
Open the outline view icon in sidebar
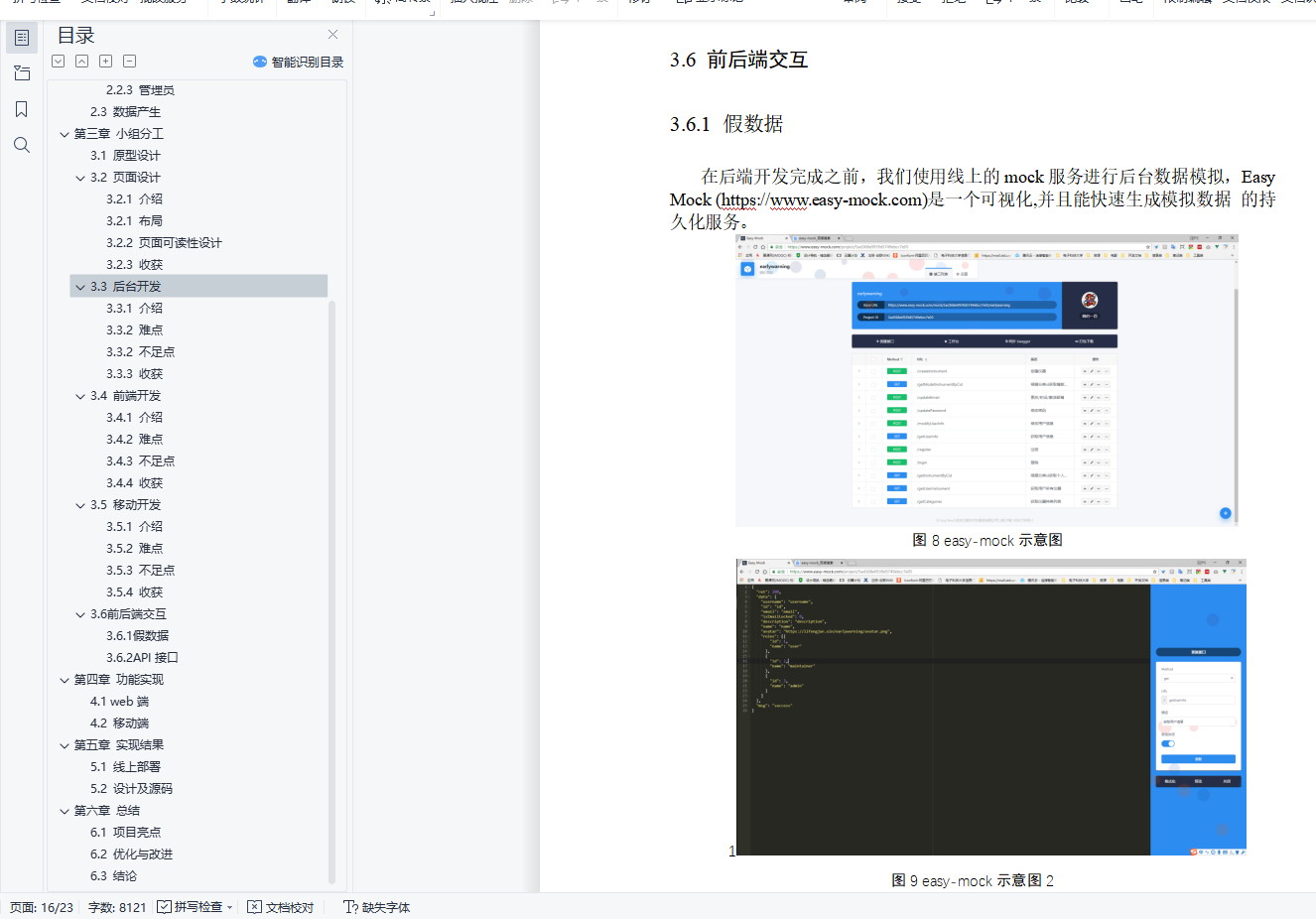(x=22, y=38)
